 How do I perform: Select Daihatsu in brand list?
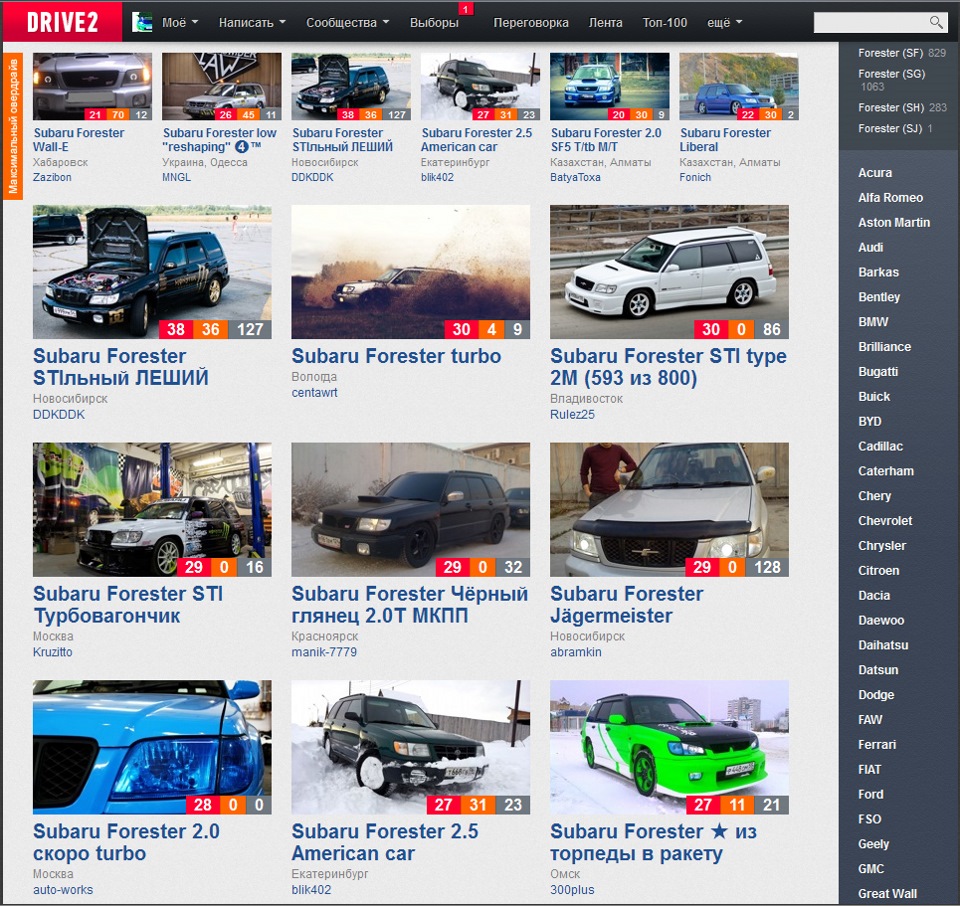[x=883, y=645]
